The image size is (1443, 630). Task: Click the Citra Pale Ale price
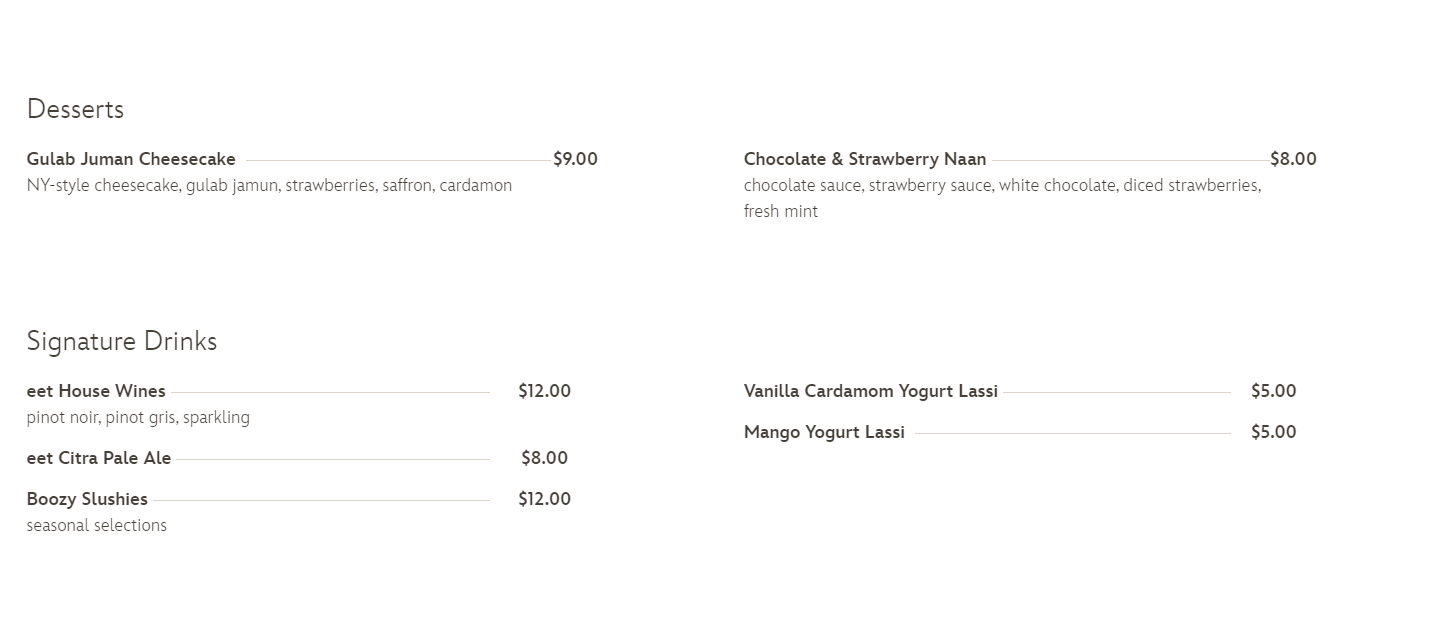(x=544, y=458)
